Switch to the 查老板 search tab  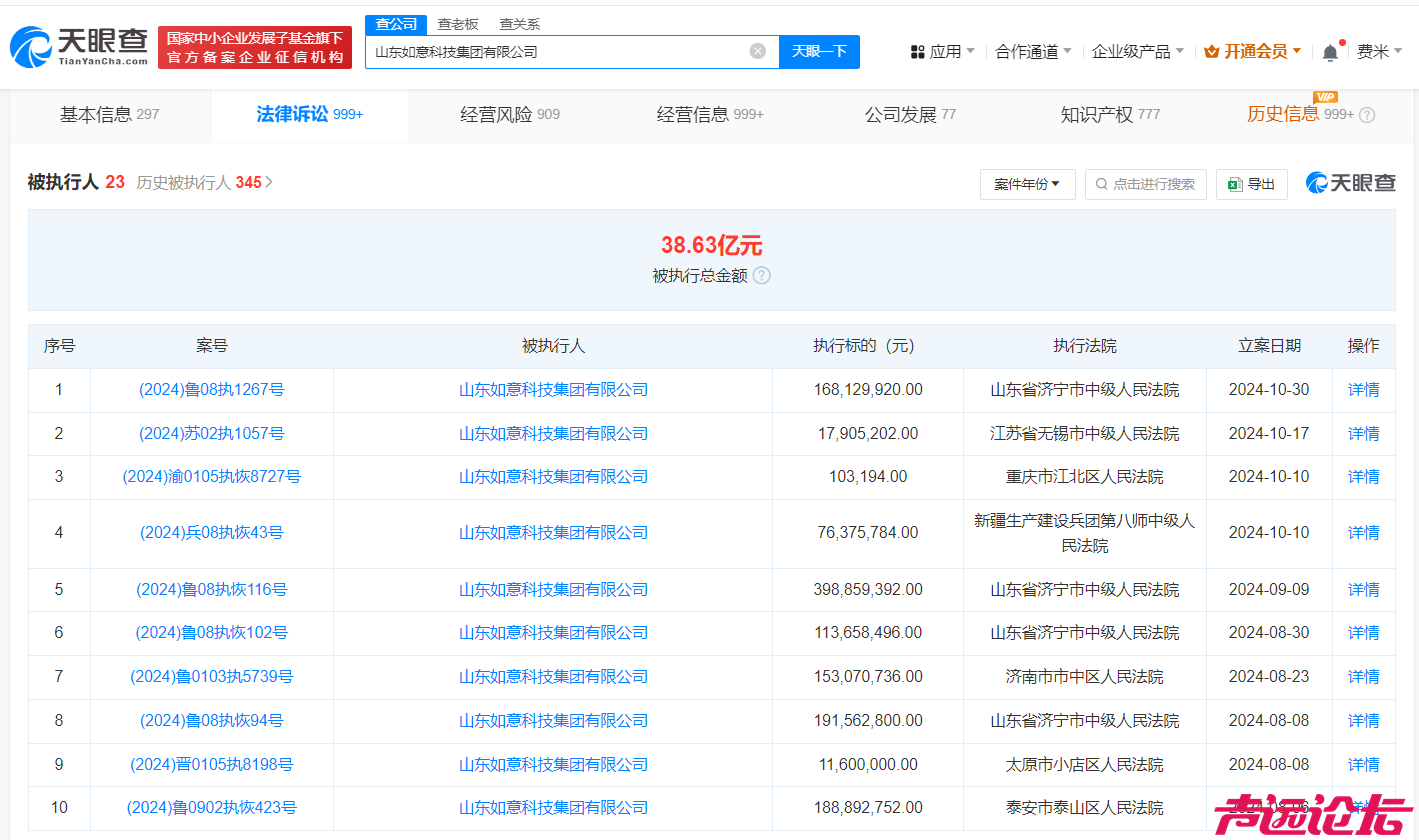click(458, 24)
